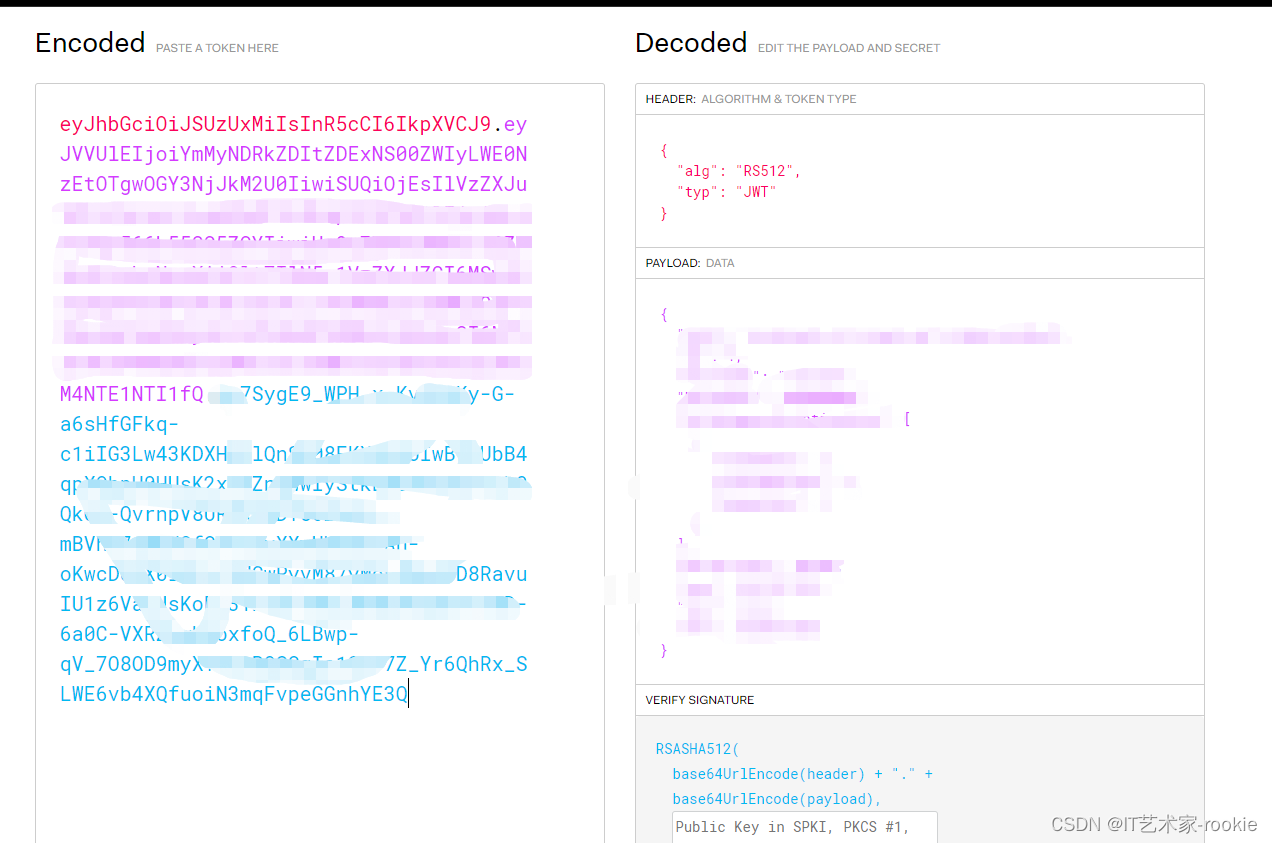Viewport: 1272px width, 843px height.
Task: Click 'base64UrlEncode(header) + "." +' line
Action: [802, 774]
